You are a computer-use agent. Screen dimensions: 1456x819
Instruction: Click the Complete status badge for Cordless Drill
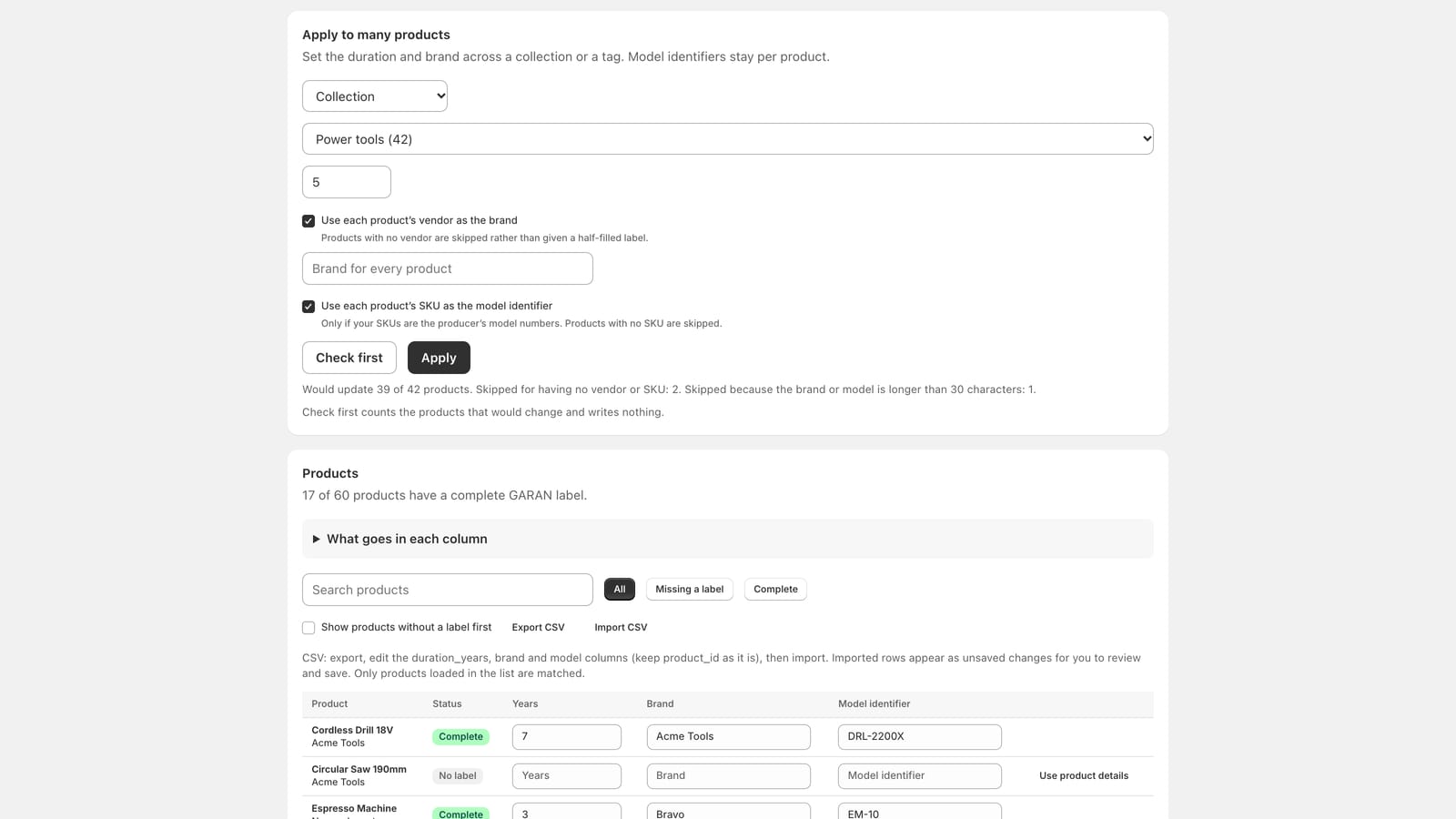coord(460,737)
